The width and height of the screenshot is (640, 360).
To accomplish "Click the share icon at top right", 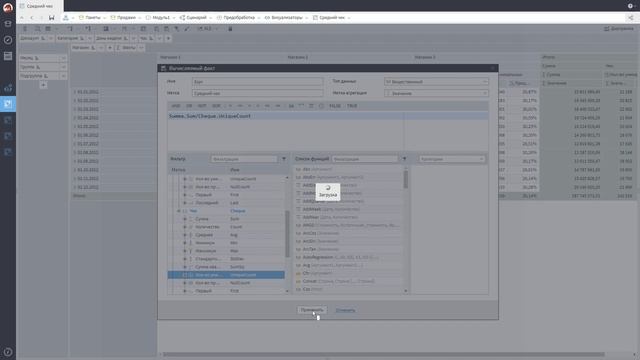I will point(631,18).
